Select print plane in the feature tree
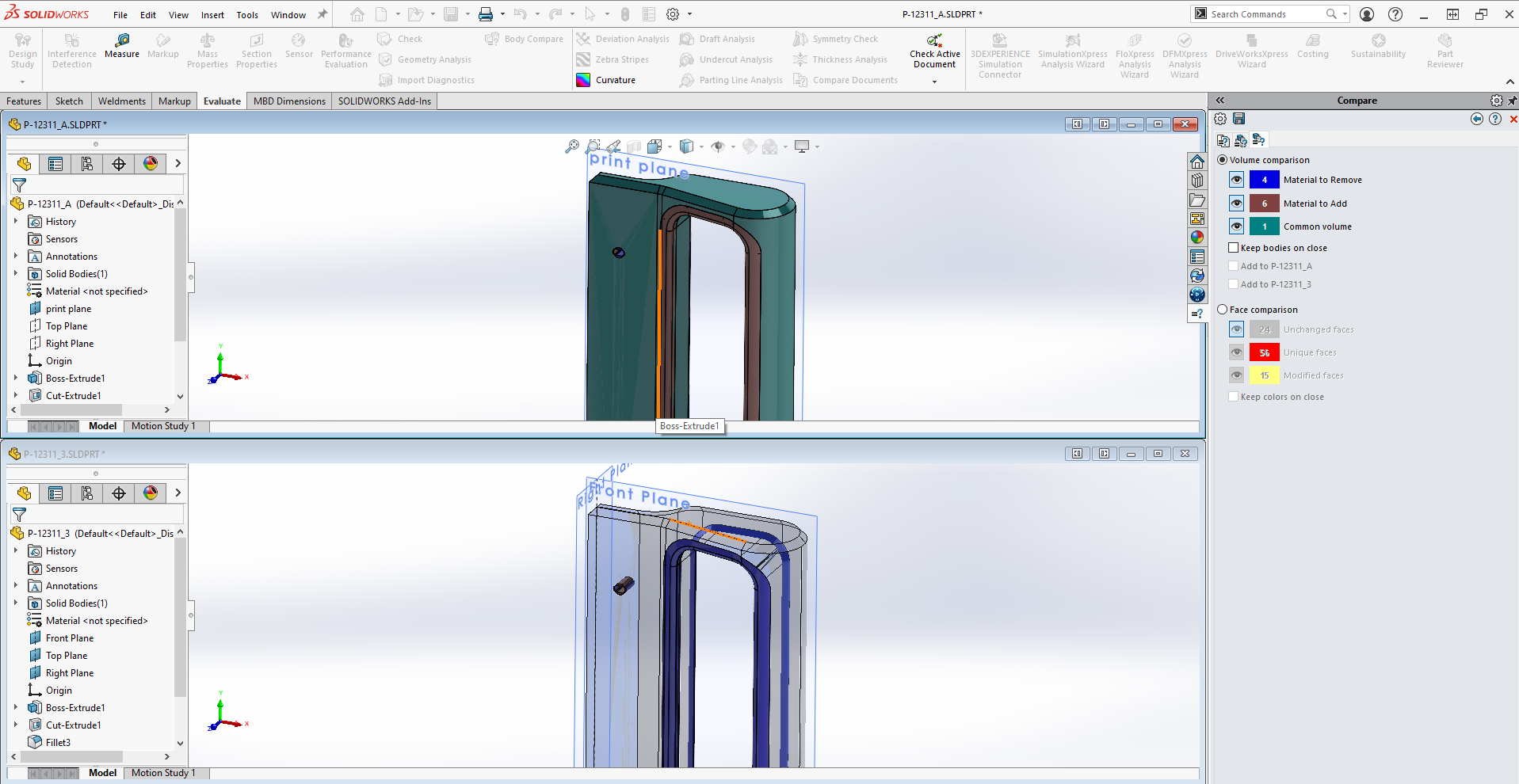The width and height of the screenshot is (1519, 784). (68, 309)
